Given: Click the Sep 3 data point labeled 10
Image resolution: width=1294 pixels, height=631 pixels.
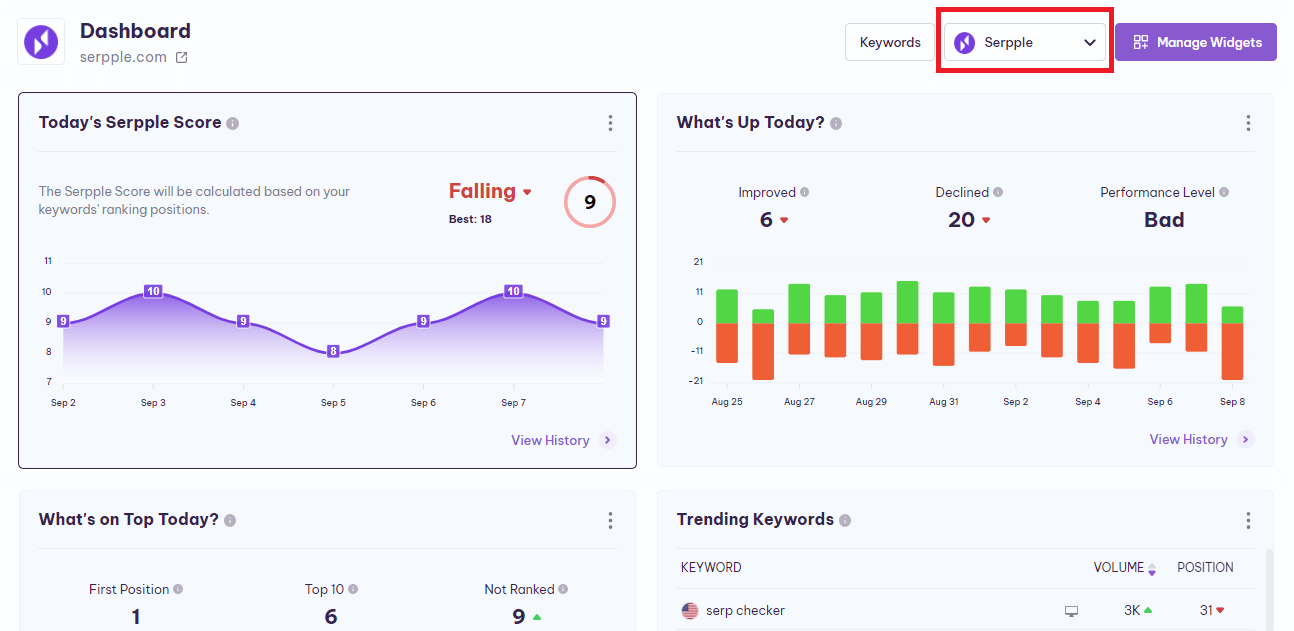Looking at the screenshot, I should [153, 291].
